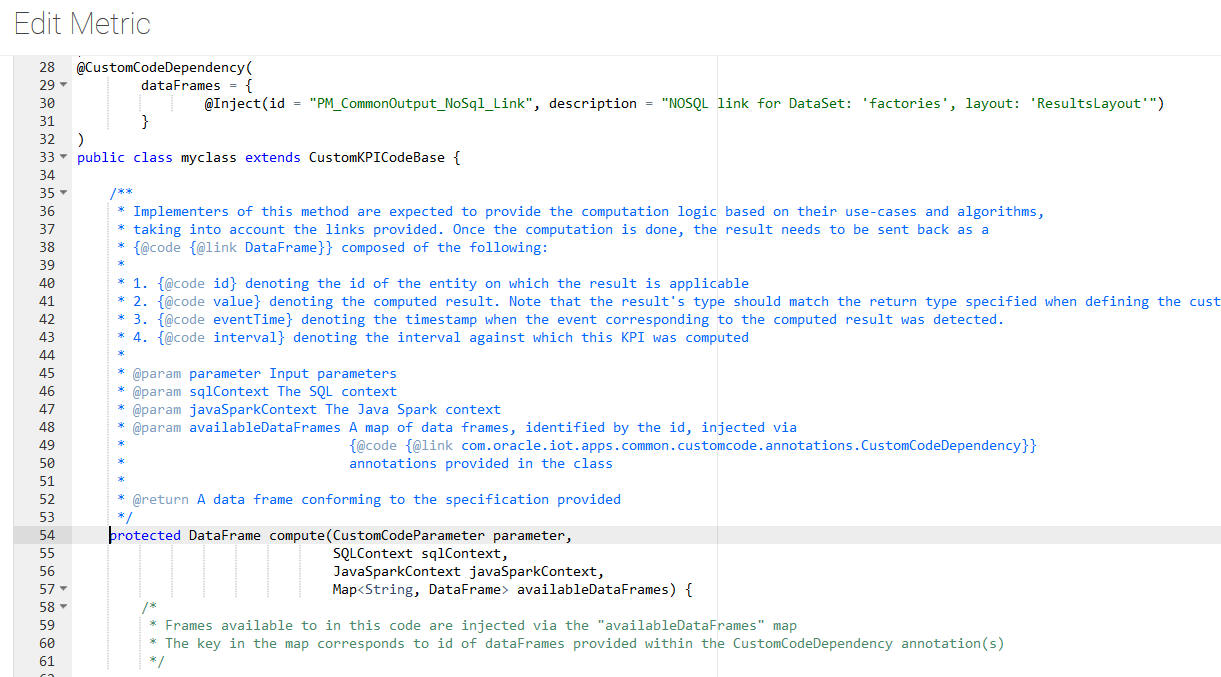1221x677 pixels.
Task: Click the @CustomCodeDependency annotation text
Action: click(x=165, y=67)
